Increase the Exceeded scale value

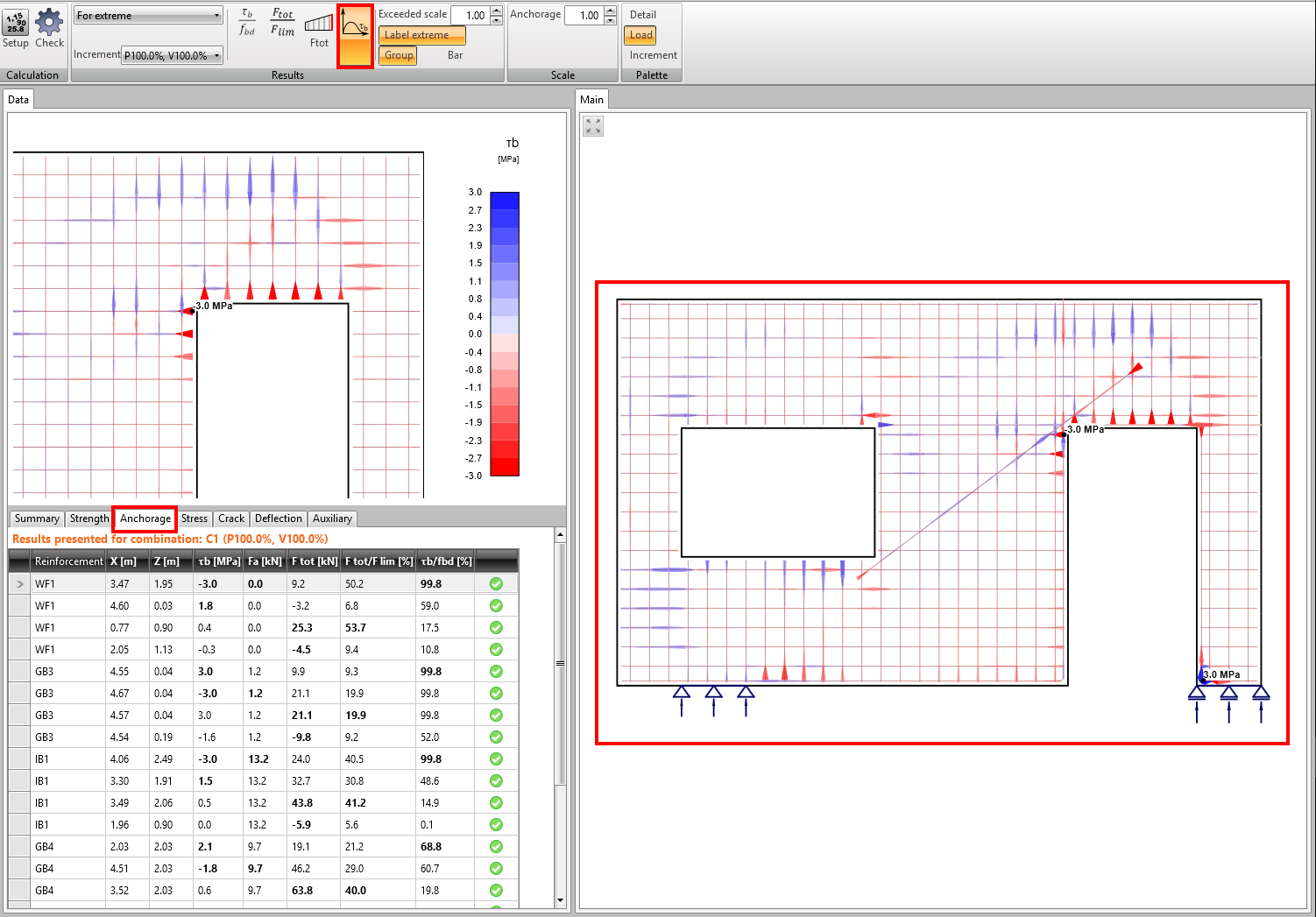click(x=497, y=11)
